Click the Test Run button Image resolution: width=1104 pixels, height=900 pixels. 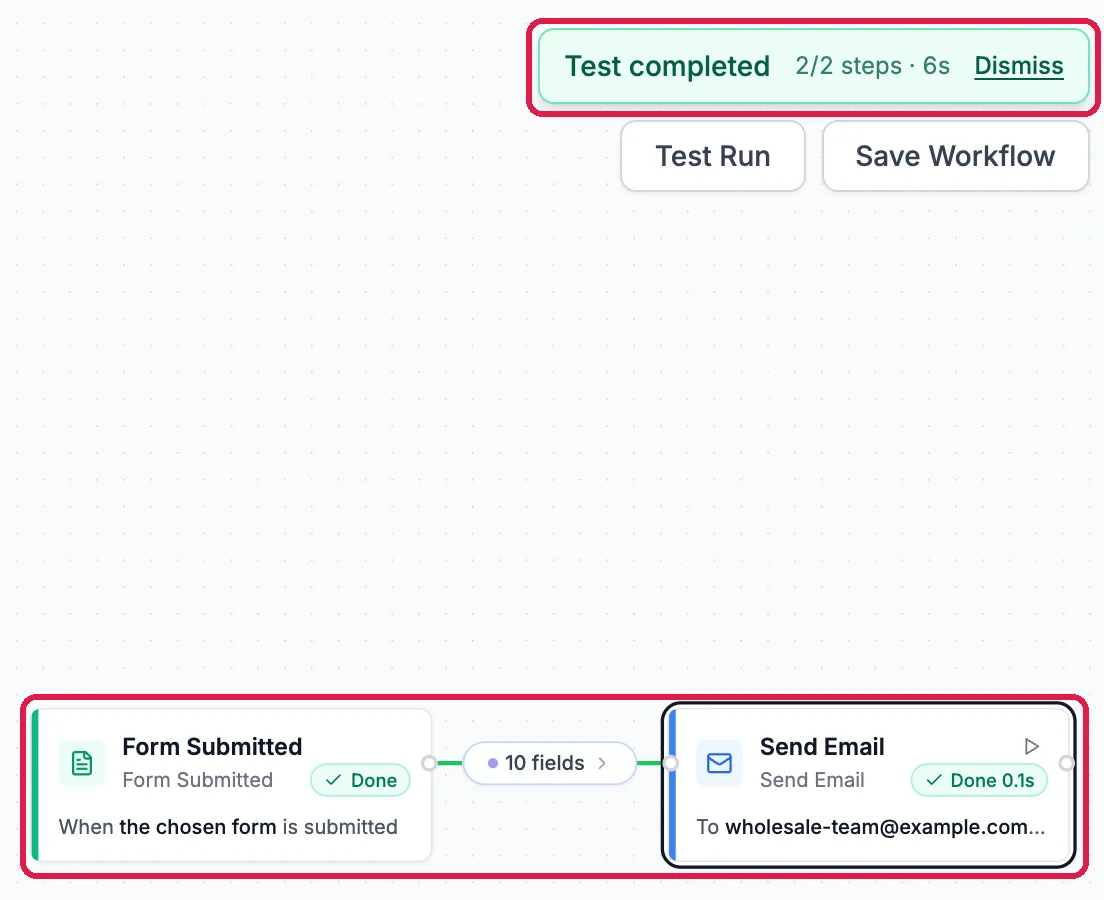[713, 156]
